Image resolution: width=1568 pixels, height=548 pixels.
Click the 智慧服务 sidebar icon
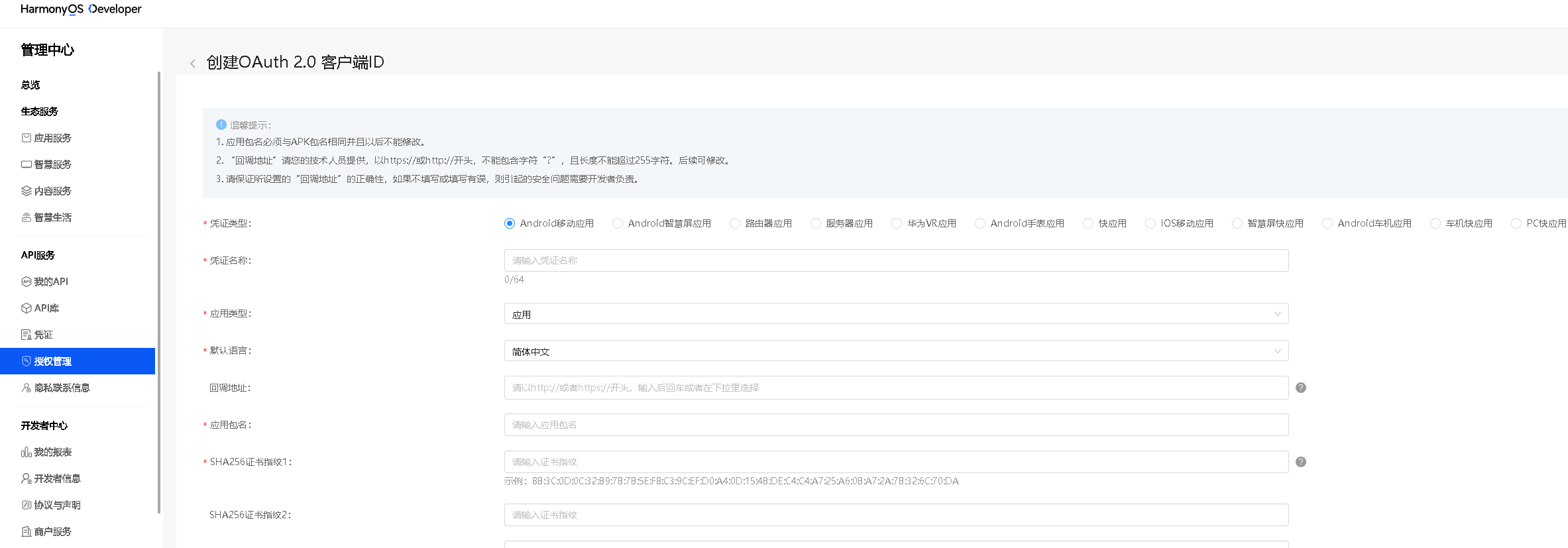coord(27,164)
